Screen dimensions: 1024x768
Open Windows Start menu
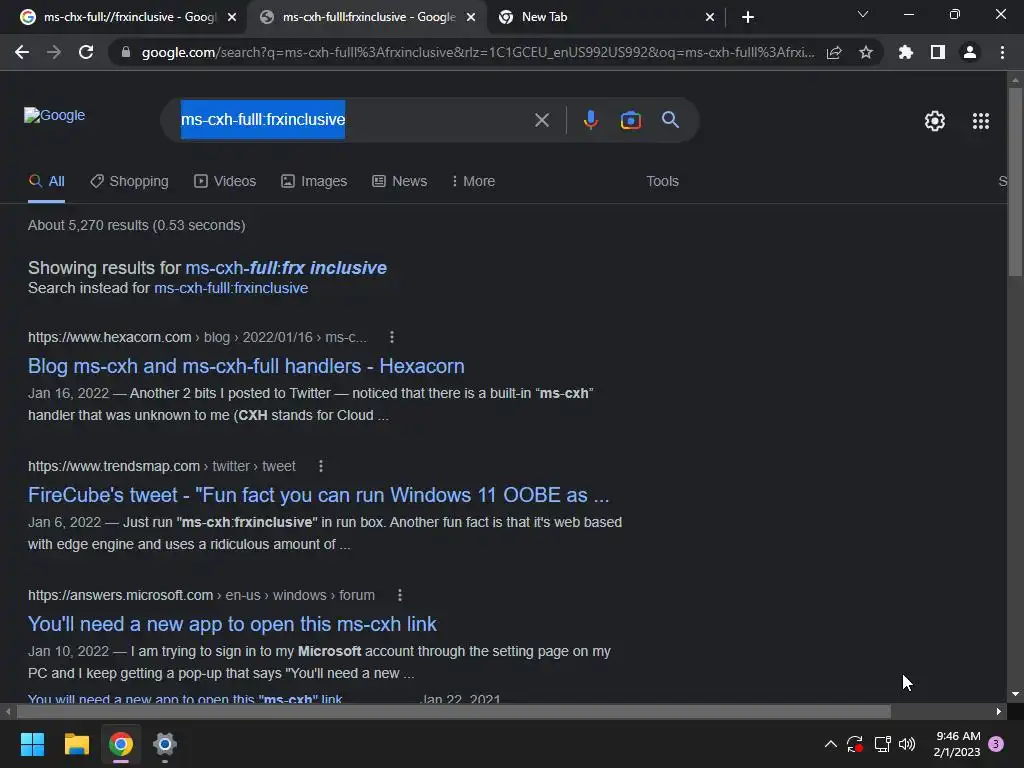[32, 744]
